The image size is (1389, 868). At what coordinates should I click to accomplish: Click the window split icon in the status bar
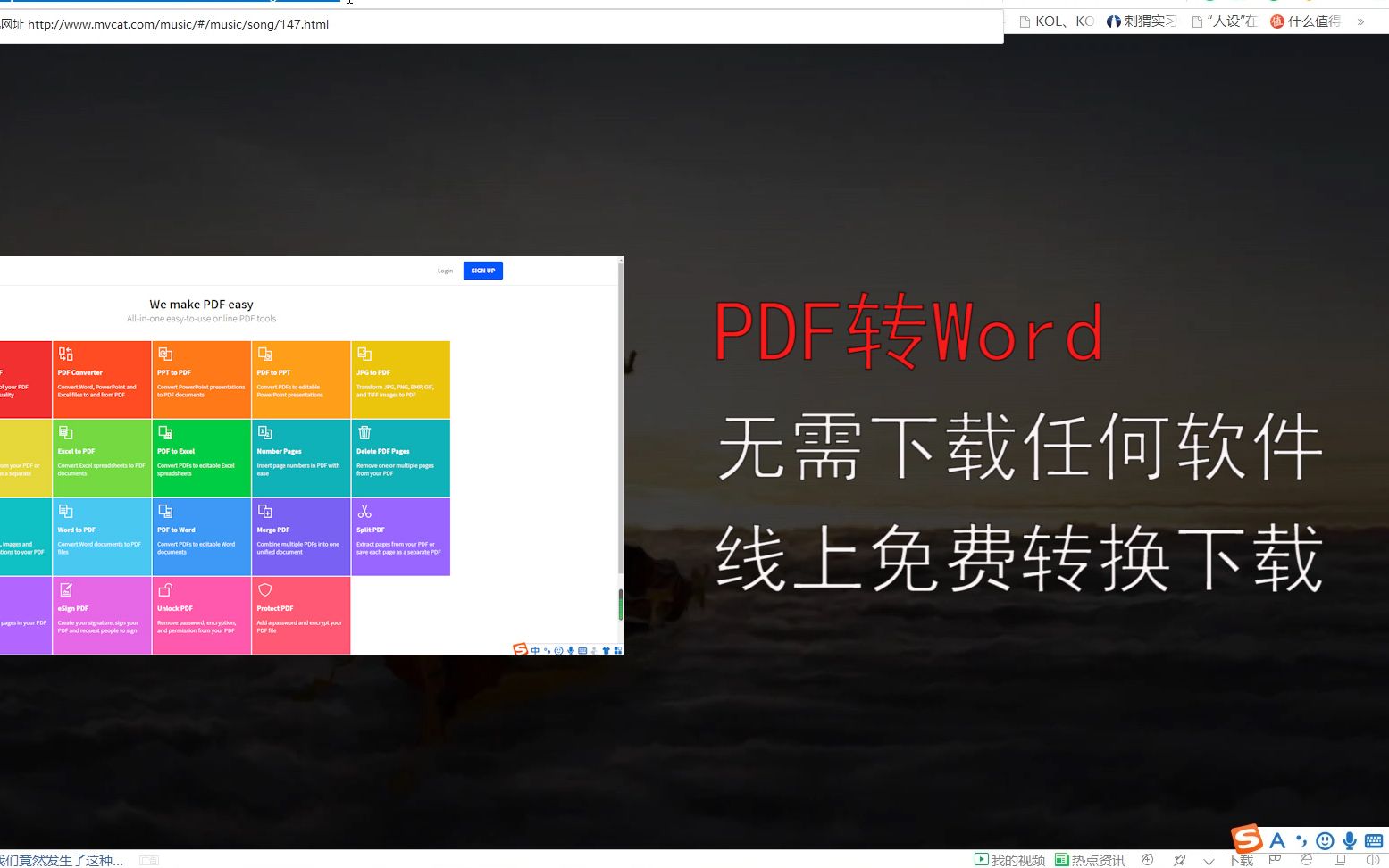pos(1340,860)
